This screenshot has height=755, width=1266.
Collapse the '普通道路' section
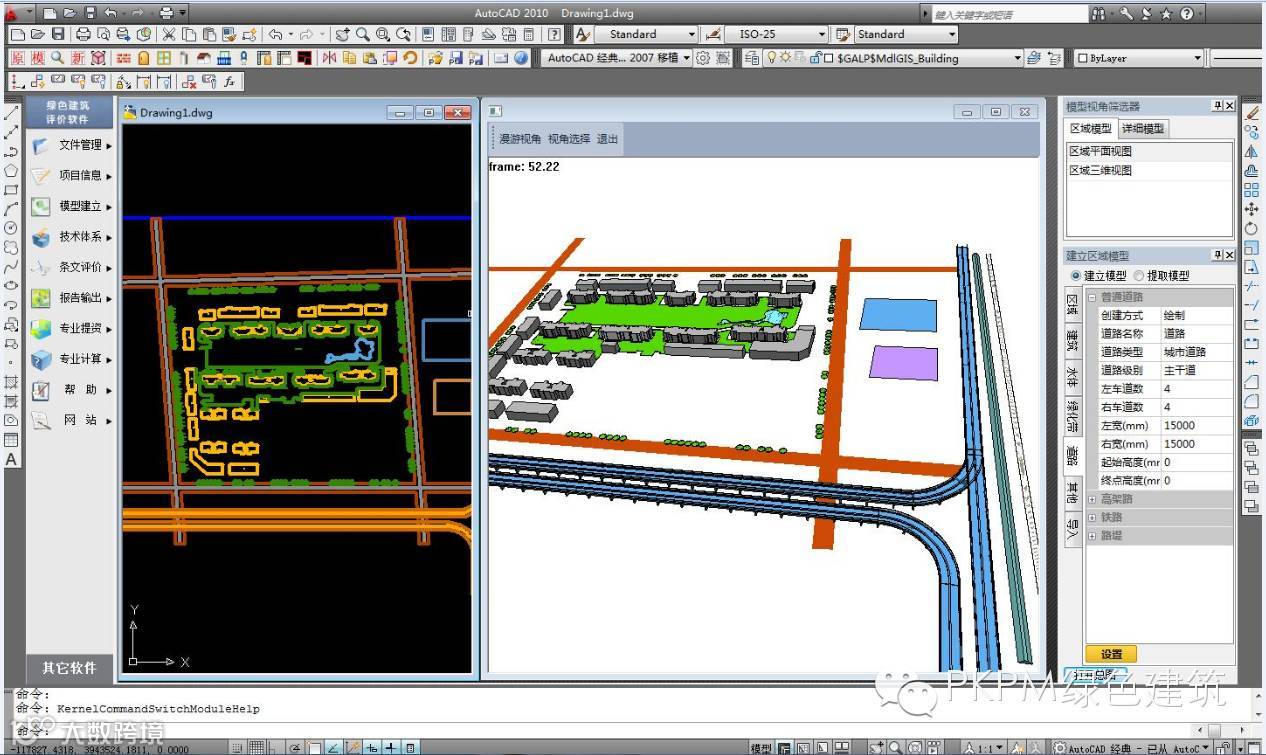[1092, 297]
